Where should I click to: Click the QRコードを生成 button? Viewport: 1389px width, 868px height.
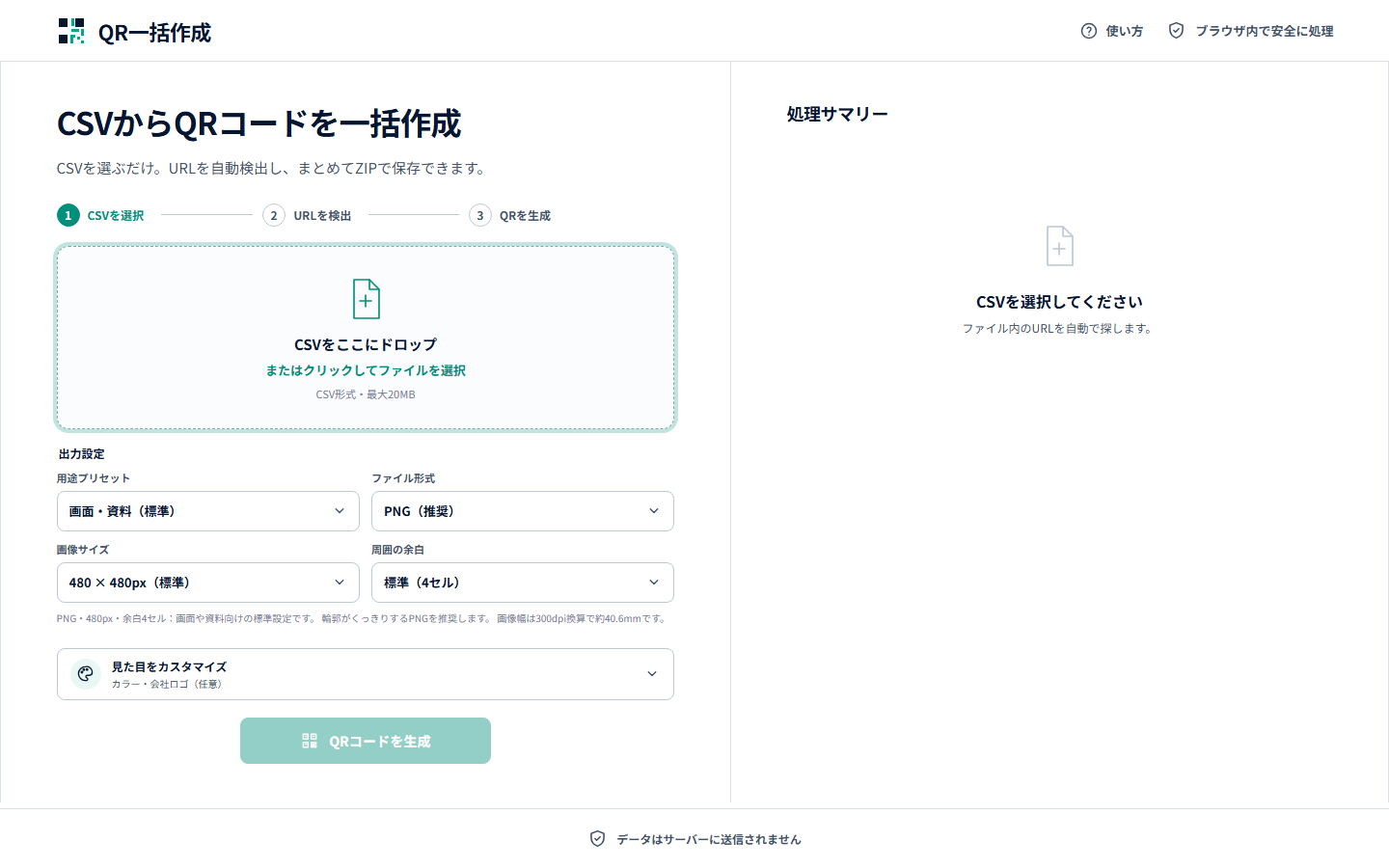point(366,741)
